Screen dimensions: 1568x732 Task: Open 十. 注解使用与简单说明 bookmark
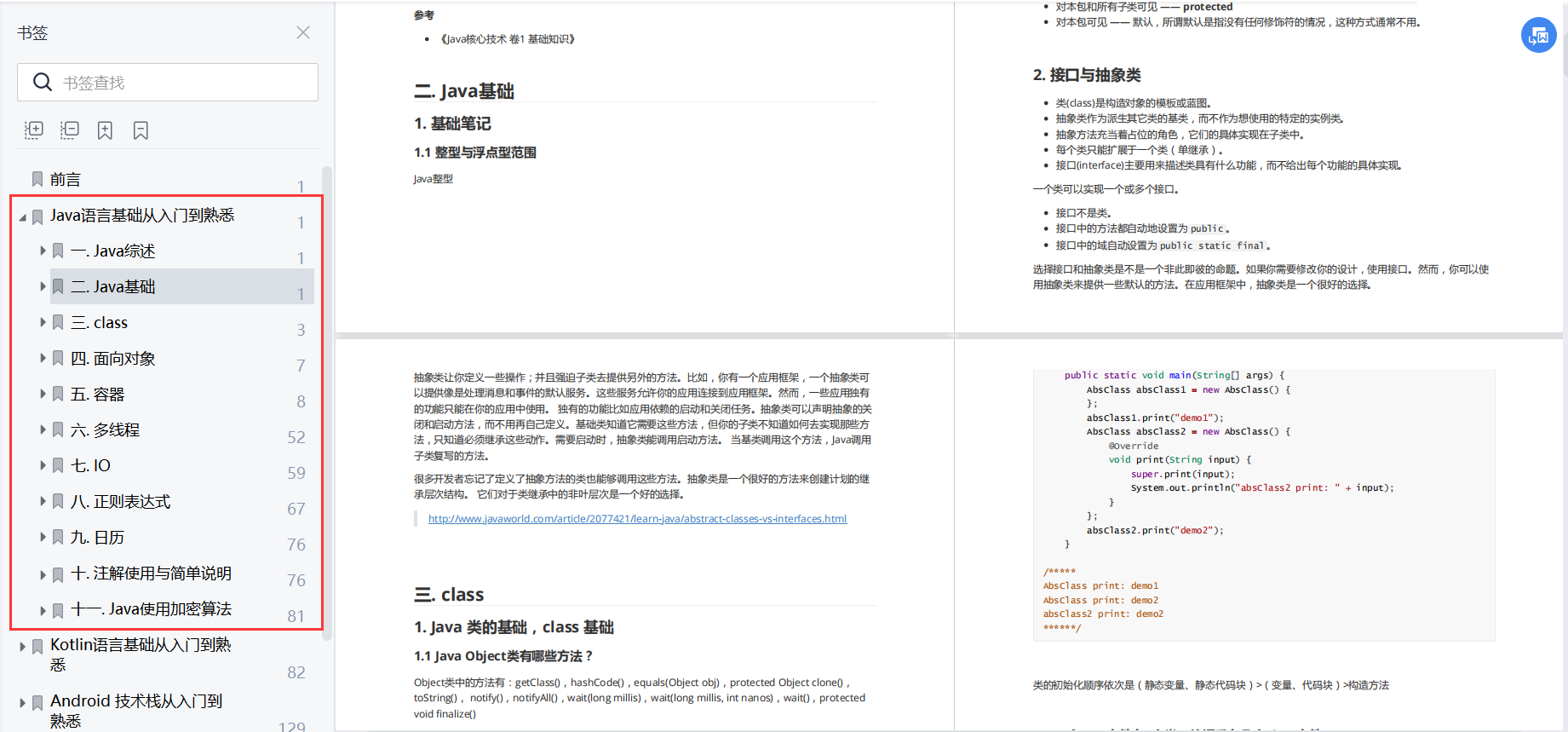pyautogui.click(x=151, y=573)
